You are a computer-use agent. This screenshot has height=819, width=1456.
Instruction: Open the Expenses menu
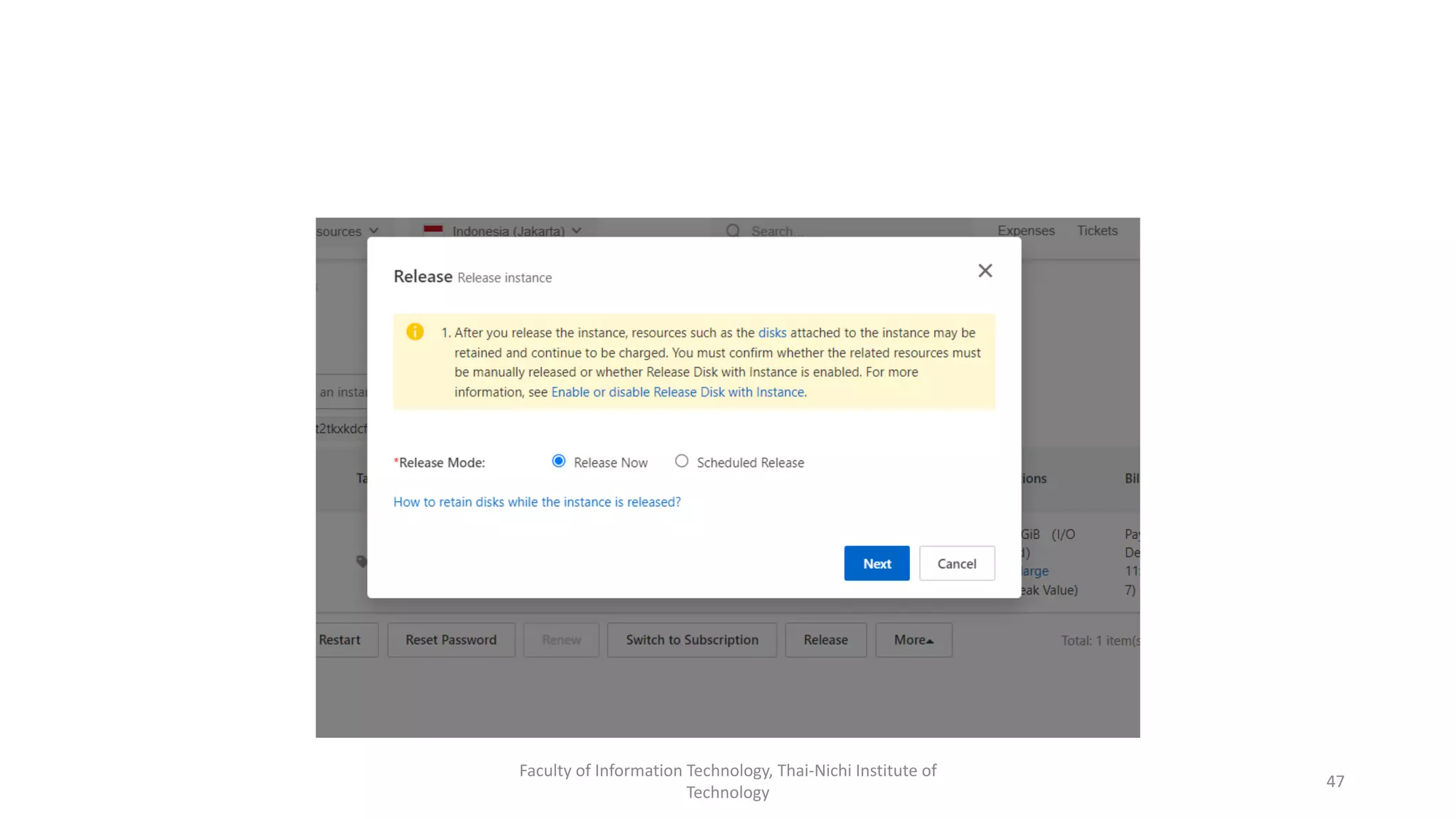(x=1026, y=230)
